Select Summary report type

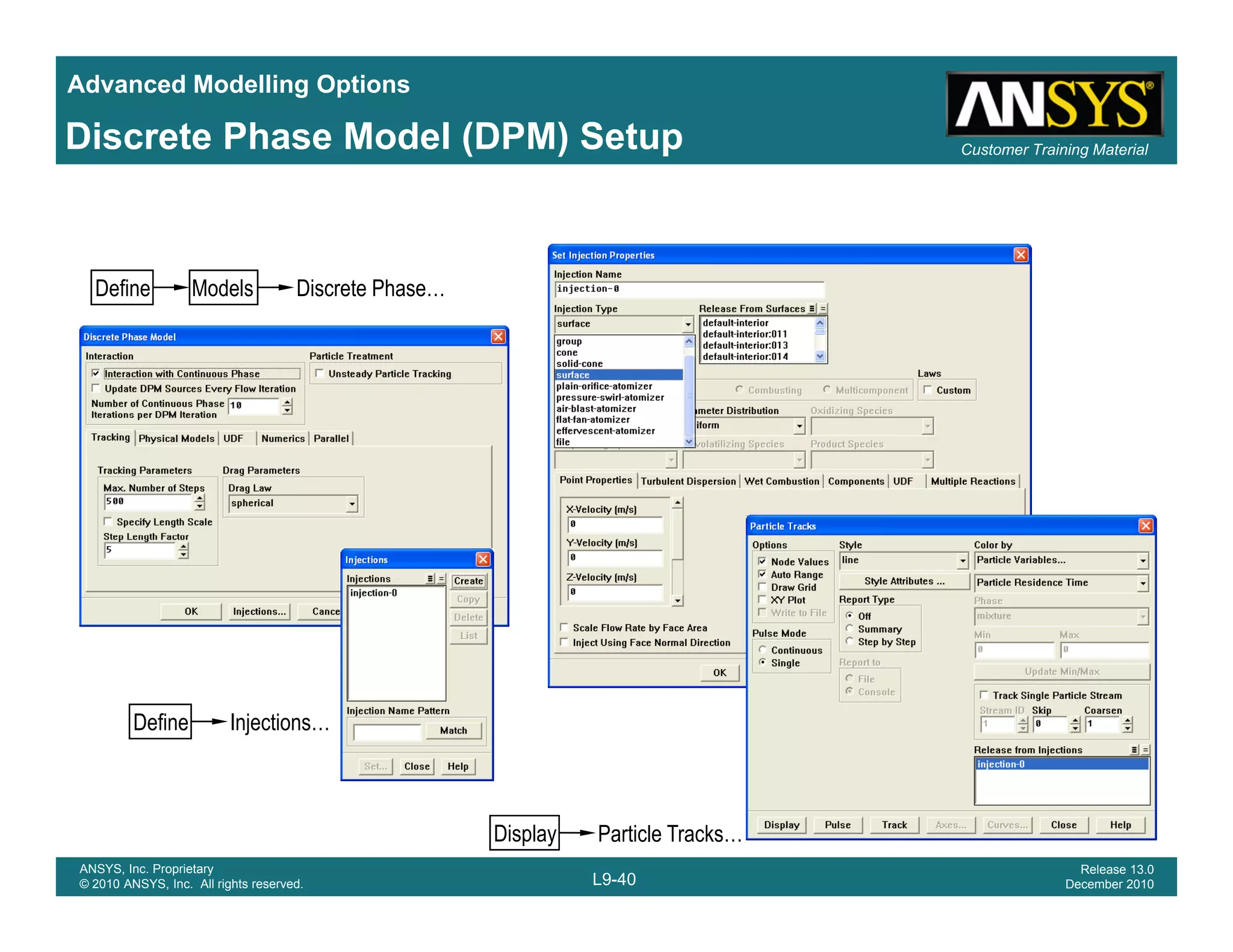pyautogui.click(x=849, y=628)
